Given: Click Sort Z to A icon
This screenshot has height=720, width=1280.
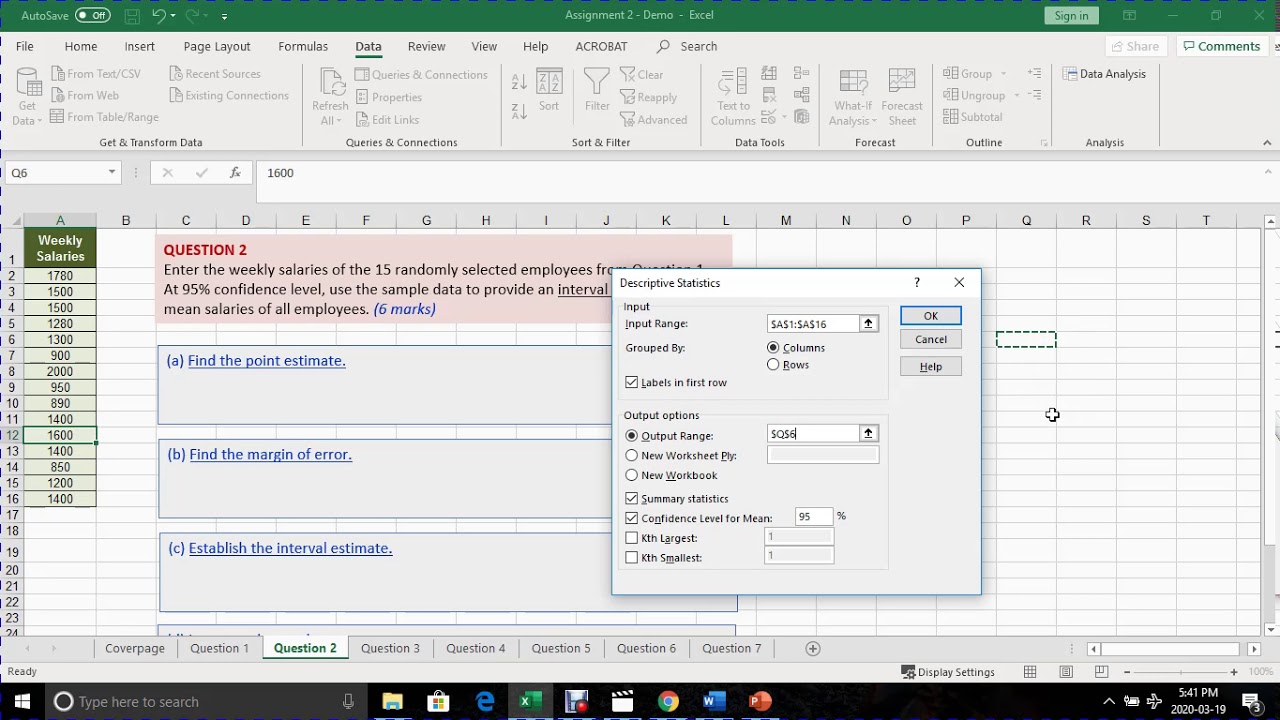Looking at the screenshot, I should [519, 111].
